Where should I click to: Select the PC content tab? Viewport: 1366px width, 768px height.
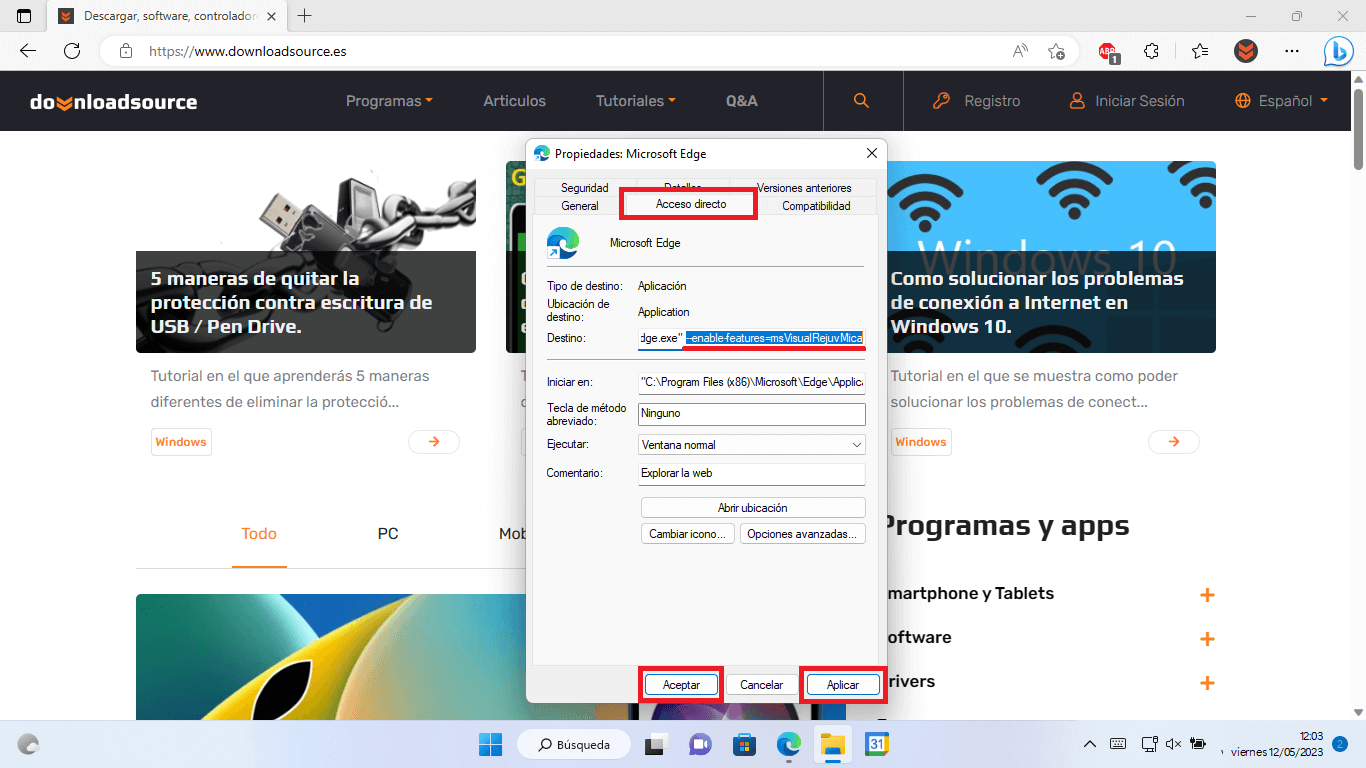click(x=388, y=534)
